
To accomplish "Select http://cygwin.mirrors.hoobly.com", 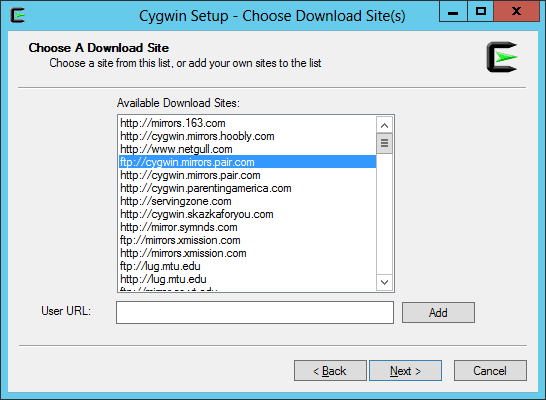I will (247, 136).
